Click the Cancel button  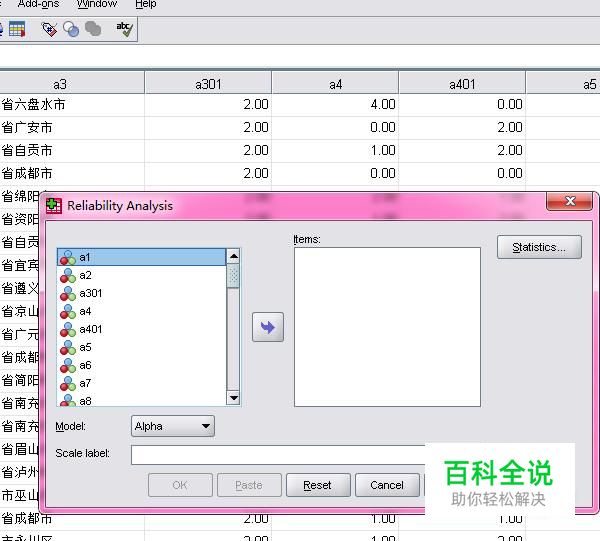pyautogui.click(x=387, y=485)
